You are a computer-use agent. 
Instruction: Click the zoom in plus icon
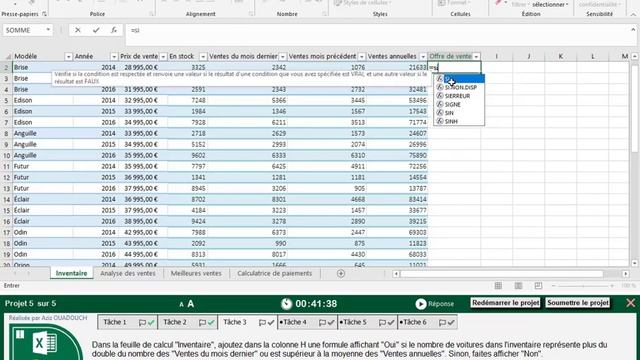[x=612, y=286]
